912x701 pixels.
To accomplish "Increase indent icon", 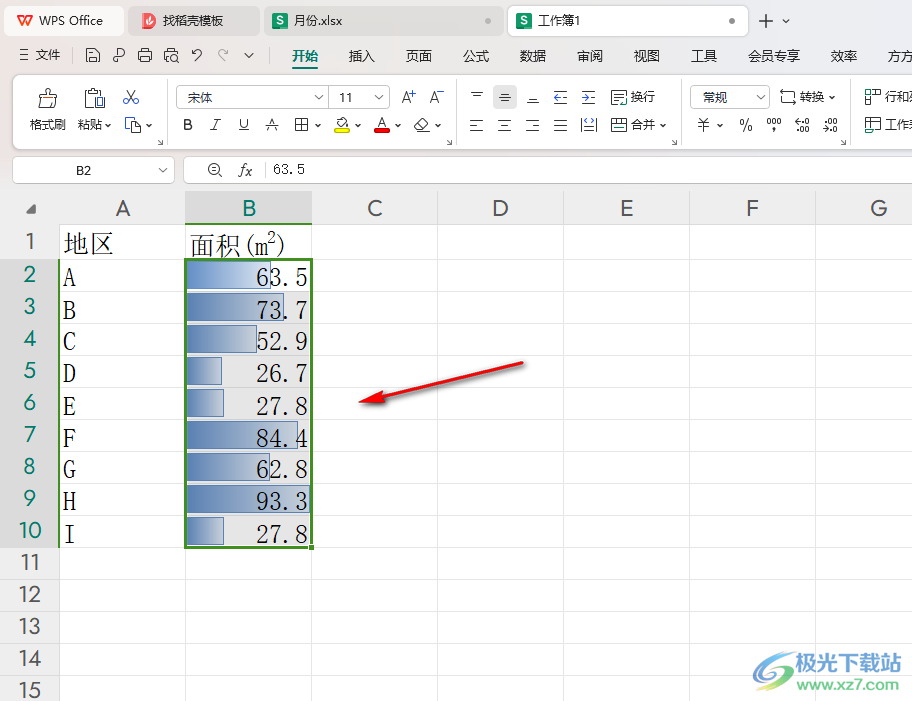I will [589, 97].
